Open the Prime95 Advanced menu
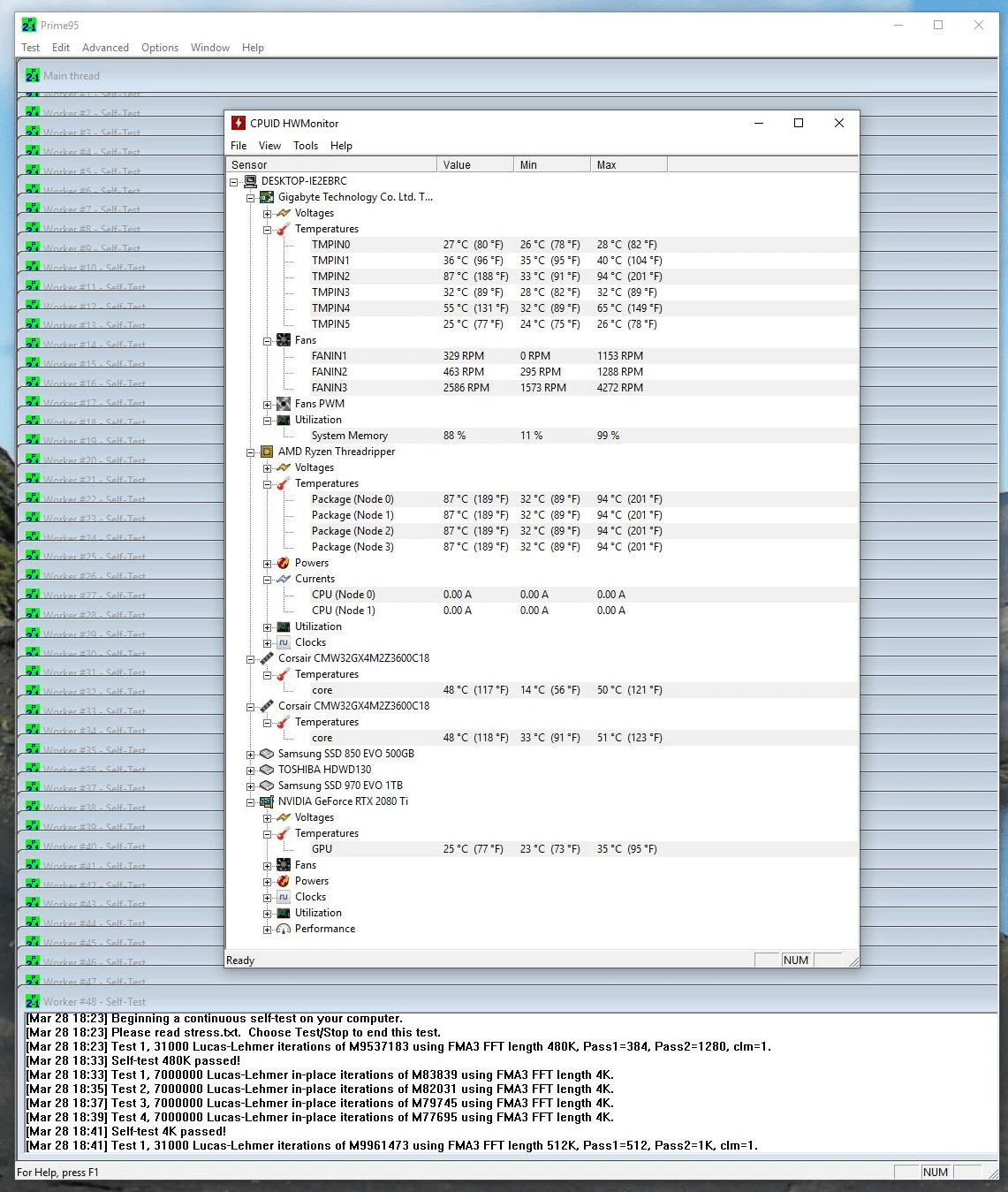The height and width of the screenshot is (1192, 1008). 105,48
